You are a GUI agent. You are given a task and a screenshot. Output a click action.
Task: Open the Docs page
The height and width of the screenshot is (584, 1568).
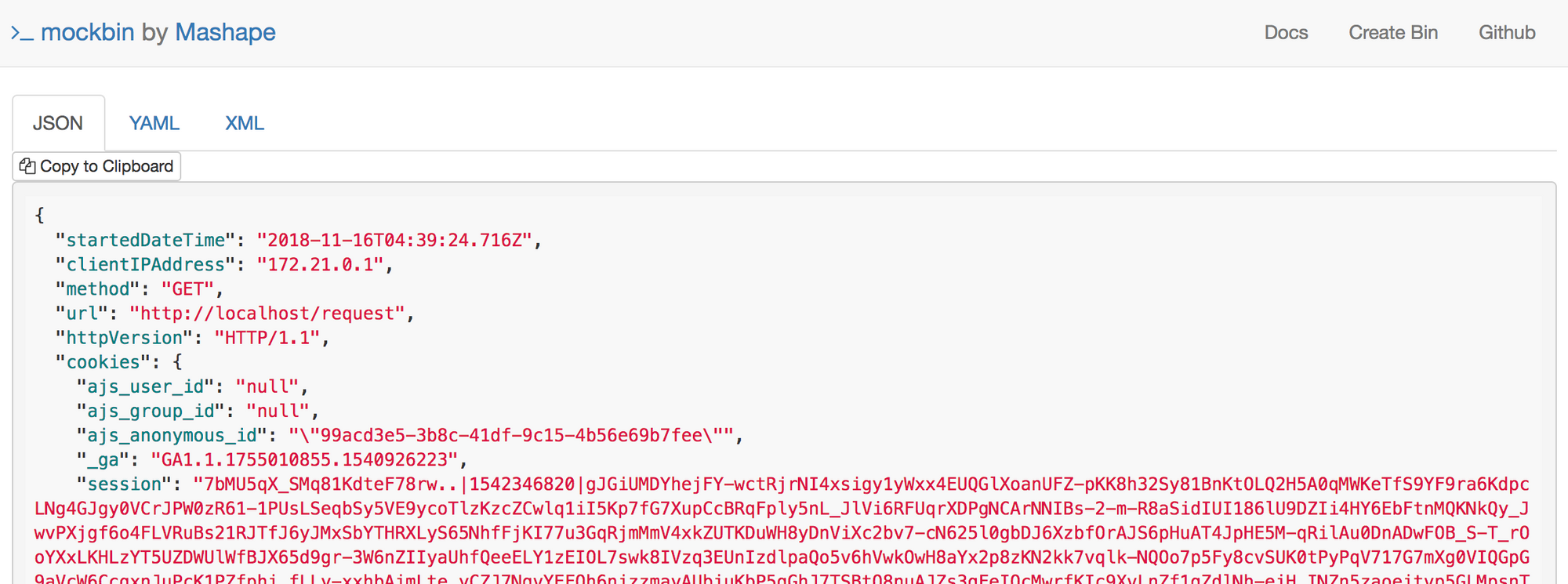click(x=1286, y=33)
